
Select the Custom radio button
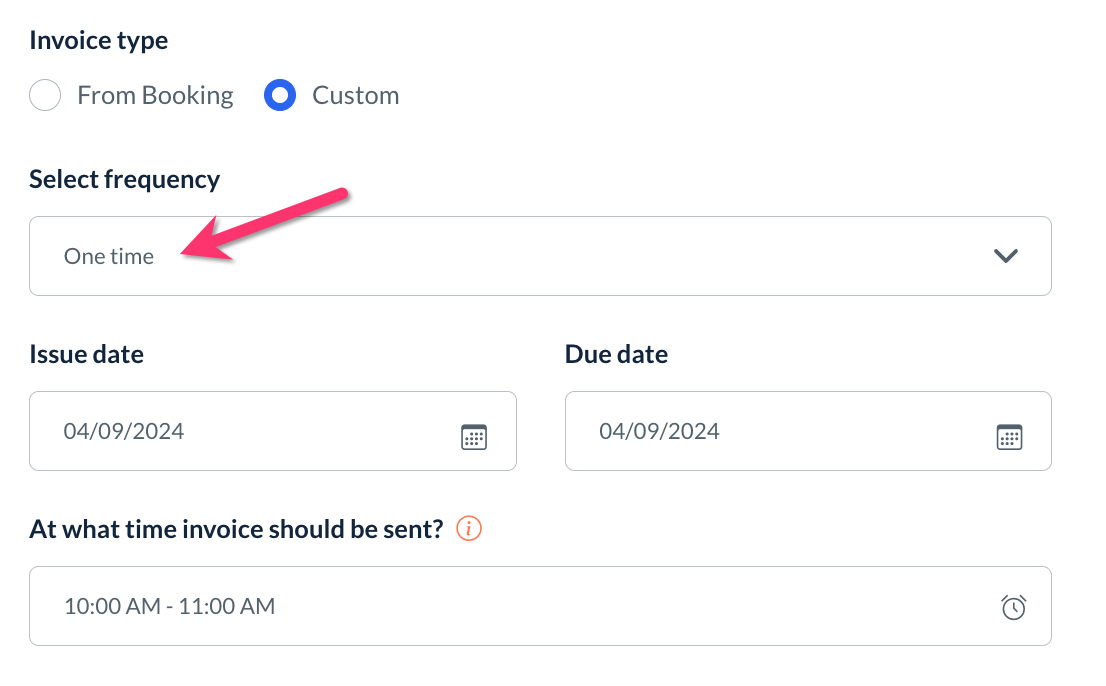280,96
